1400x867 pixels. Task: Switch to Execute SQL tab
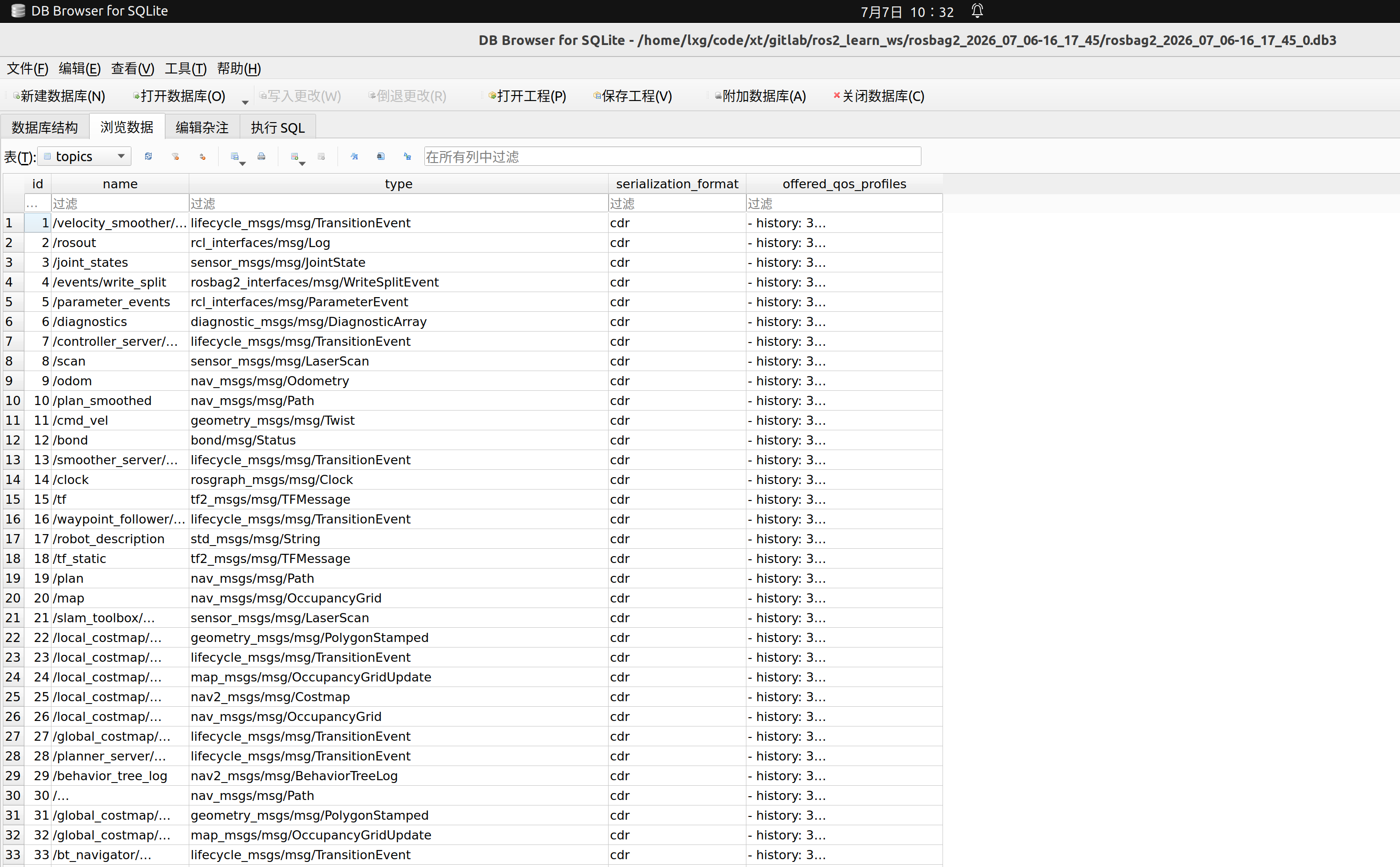tap(277, 127)
